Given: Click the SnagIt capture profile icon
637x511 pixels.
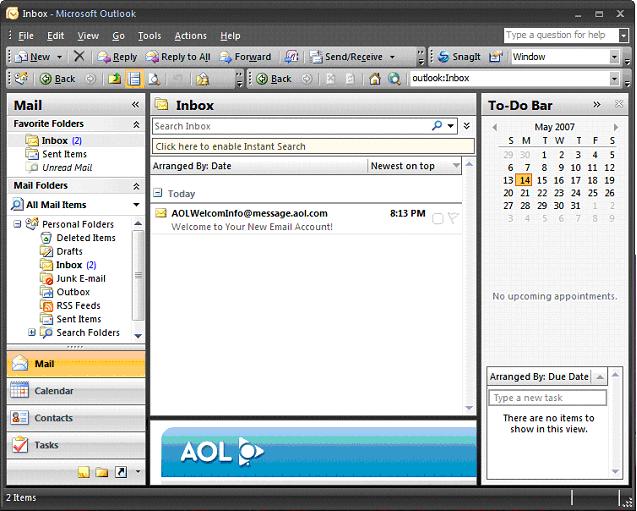Looking at the screenshot, I should 495,57.
